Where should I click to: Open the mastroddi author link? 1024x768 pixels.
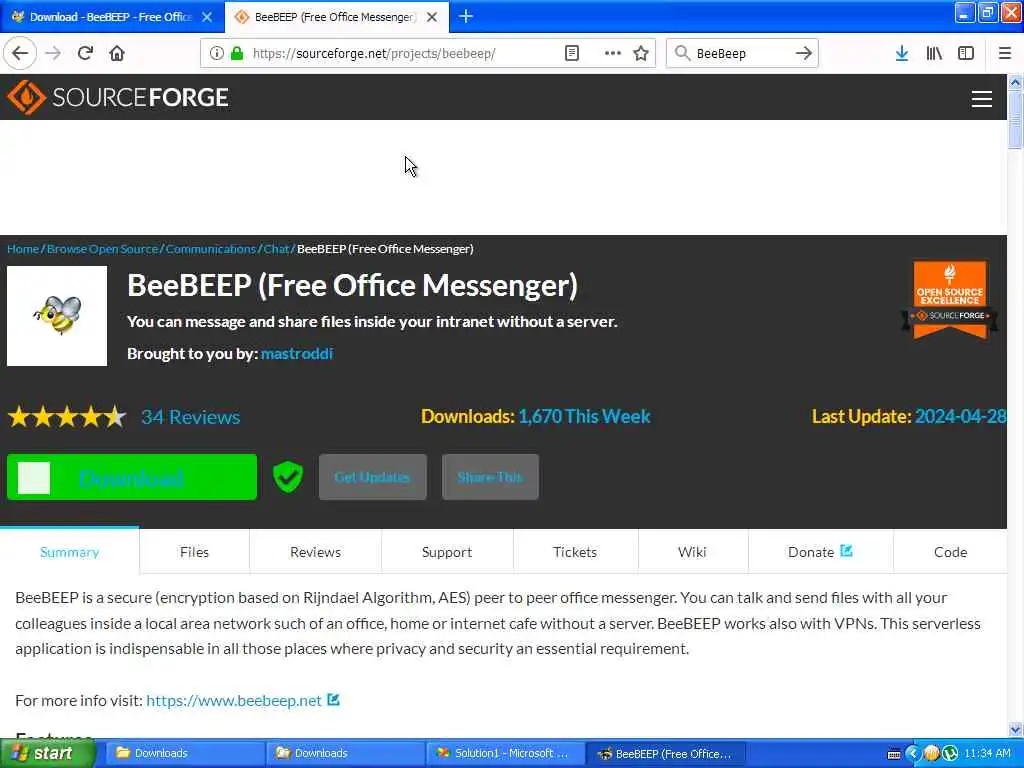296,353
